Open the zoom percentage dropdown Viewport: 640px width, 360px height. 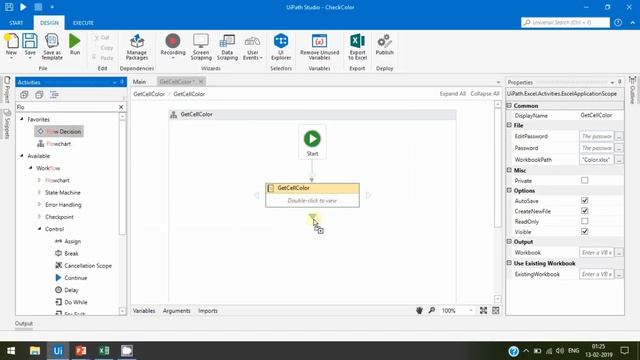click(x=471, y=311)
